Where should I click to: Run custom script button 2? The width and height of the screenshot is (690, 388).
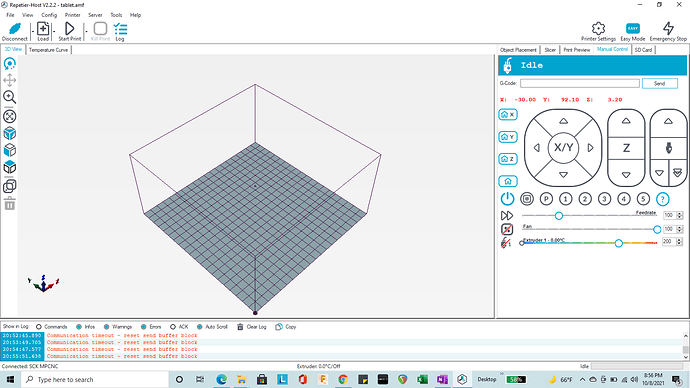click(585, 199)
